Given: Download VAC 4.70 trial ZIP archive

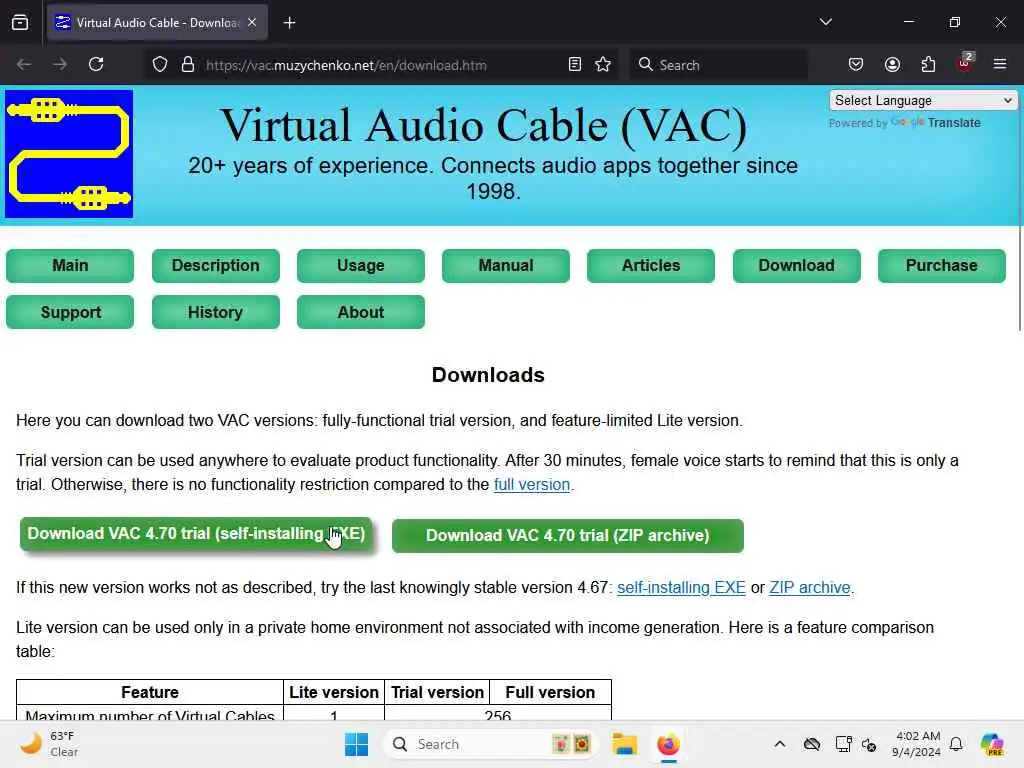Looking at the screenshot, I should point(568,536).
